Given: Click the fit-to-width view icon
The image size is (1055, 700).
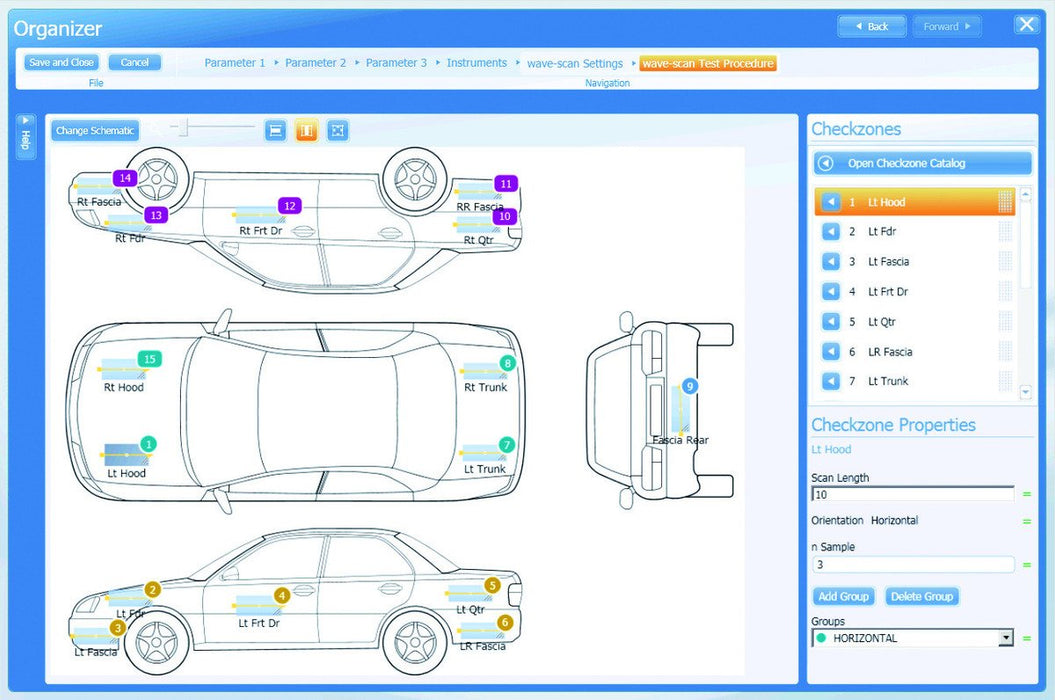Looking at the screenshot, I should pyautogui.click(x=276, y=130).
